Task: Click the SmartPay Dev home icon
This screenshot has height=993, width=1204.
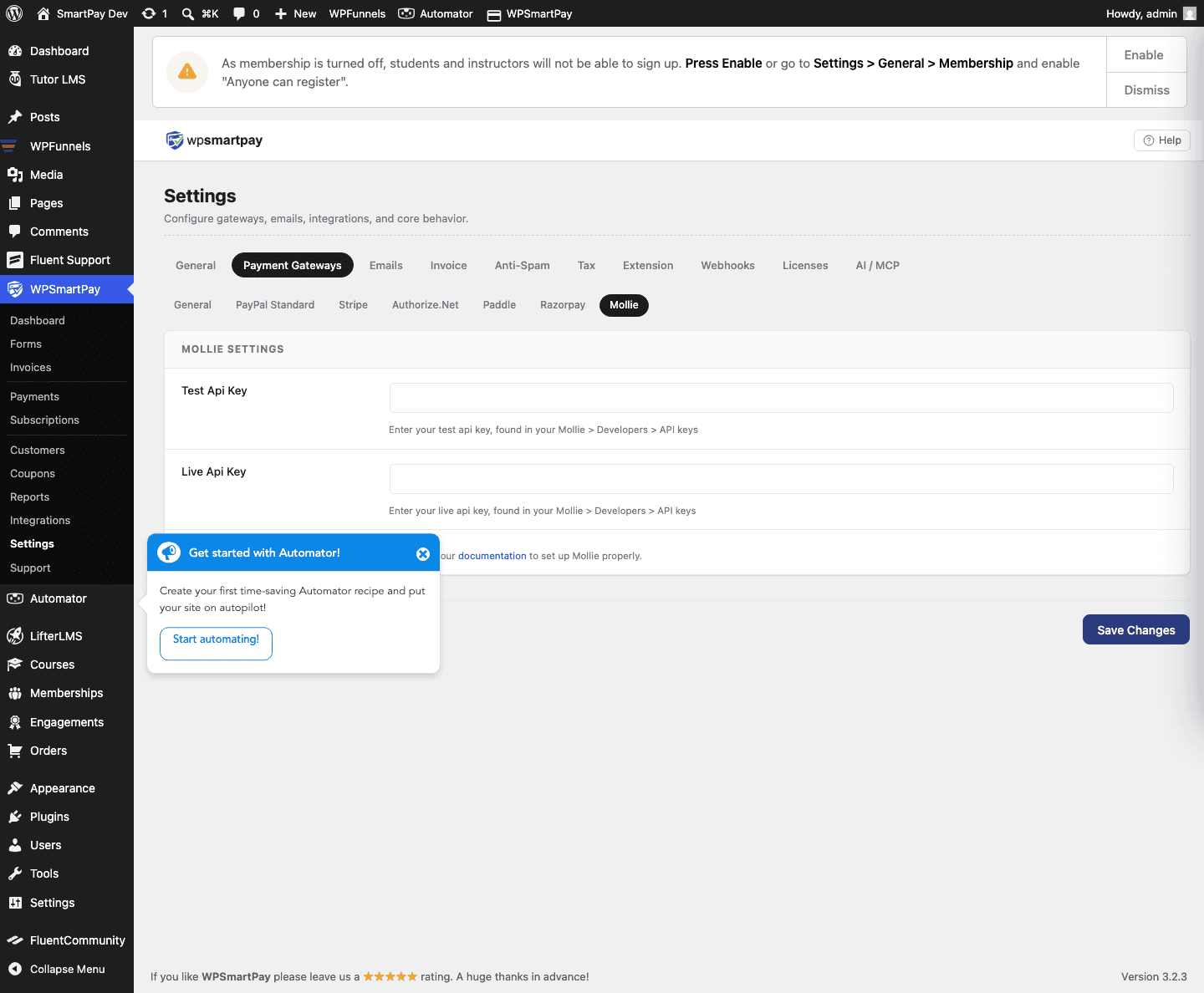Action: click(43, 13)
